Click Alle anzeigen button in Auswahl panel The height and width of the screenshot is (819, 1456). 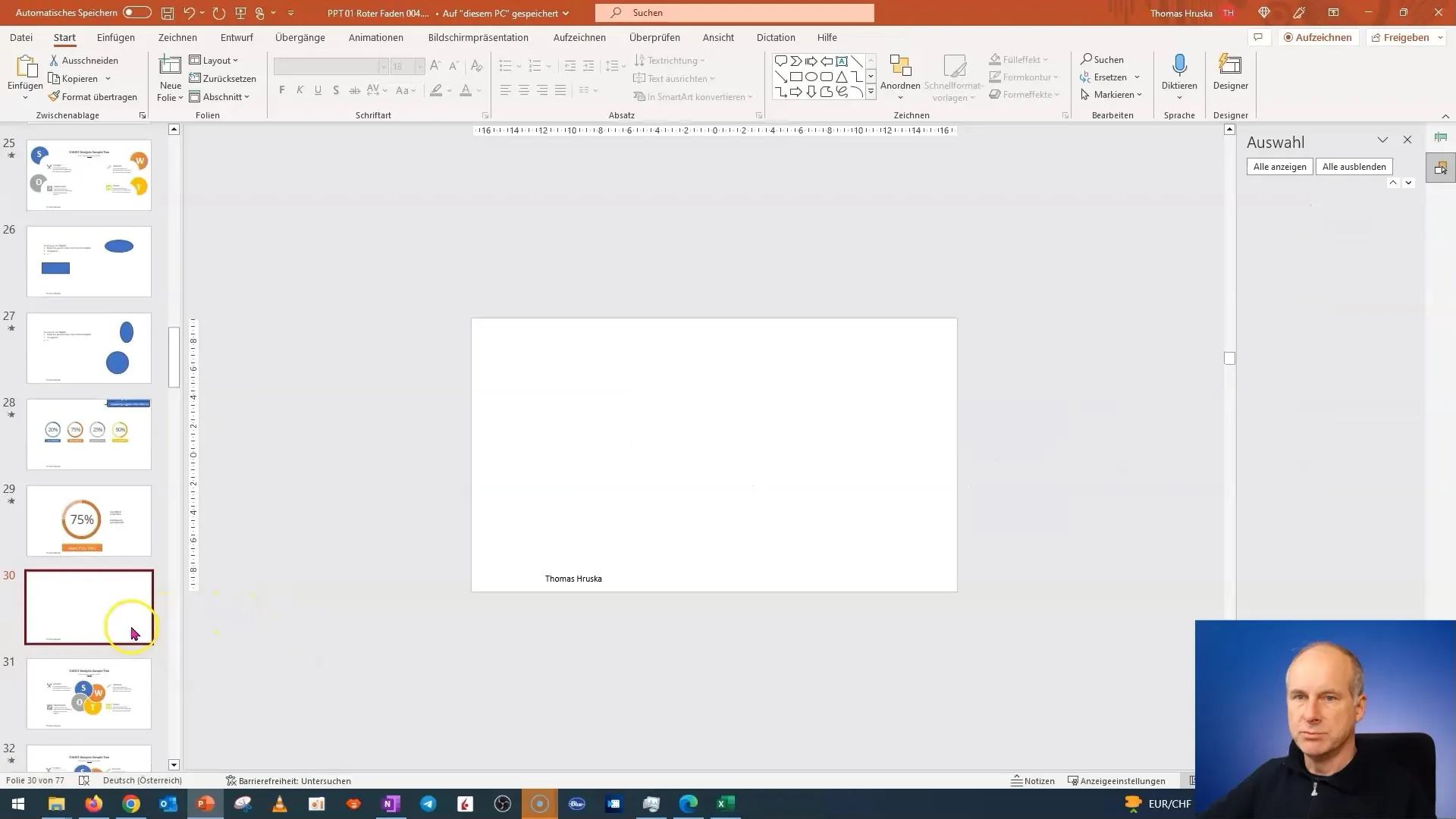pyautogui.click(x=1280, y=166)
